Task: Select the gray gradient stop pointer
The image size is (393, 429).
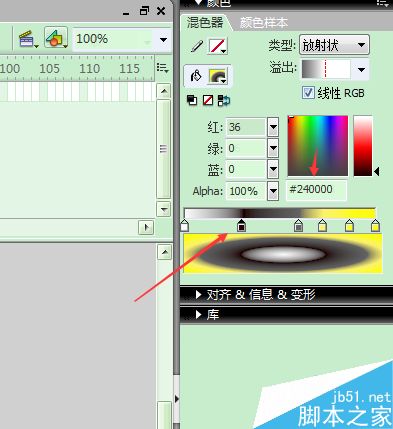Action: click(x=299, y=226)
